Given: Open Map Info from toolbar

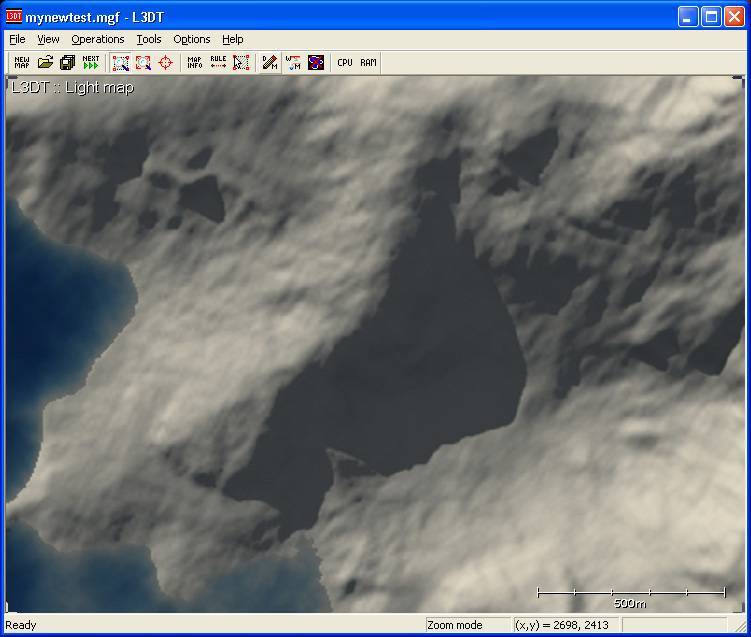Looking at the screenshot, I should (195, 62).
